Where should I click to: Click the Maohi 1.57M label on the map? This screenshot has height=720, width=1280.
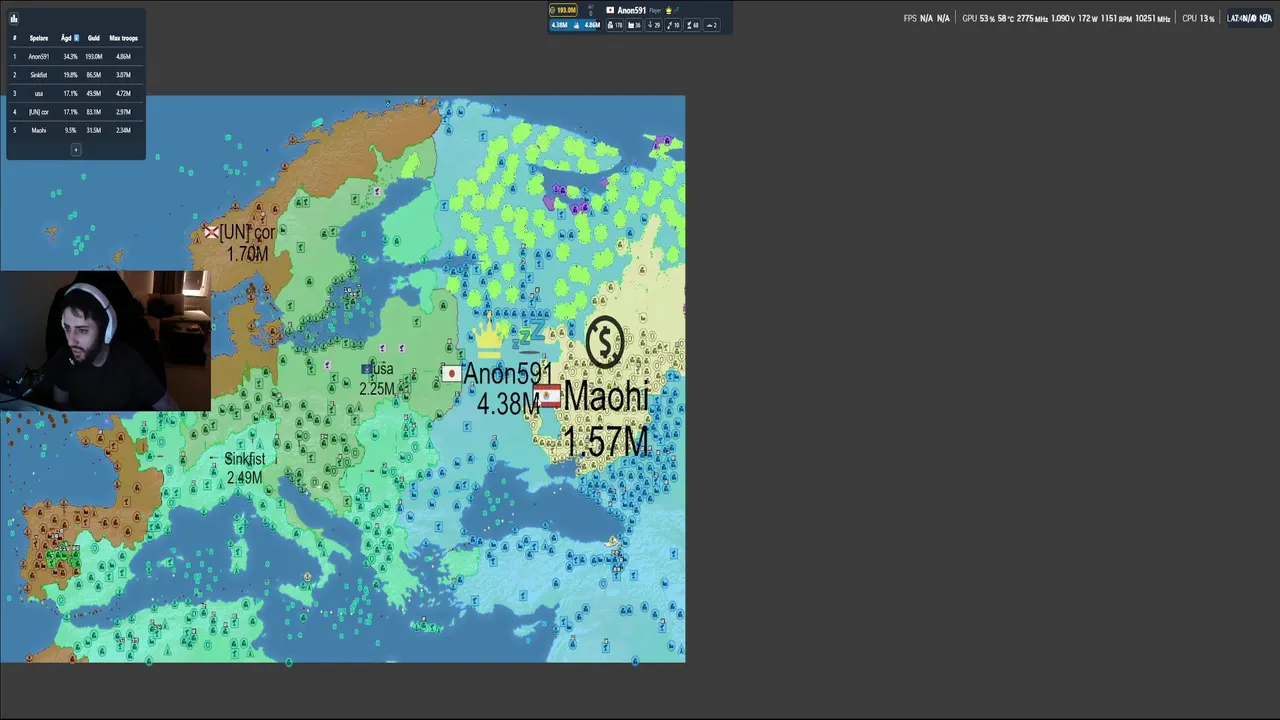[x=606, y=418]
